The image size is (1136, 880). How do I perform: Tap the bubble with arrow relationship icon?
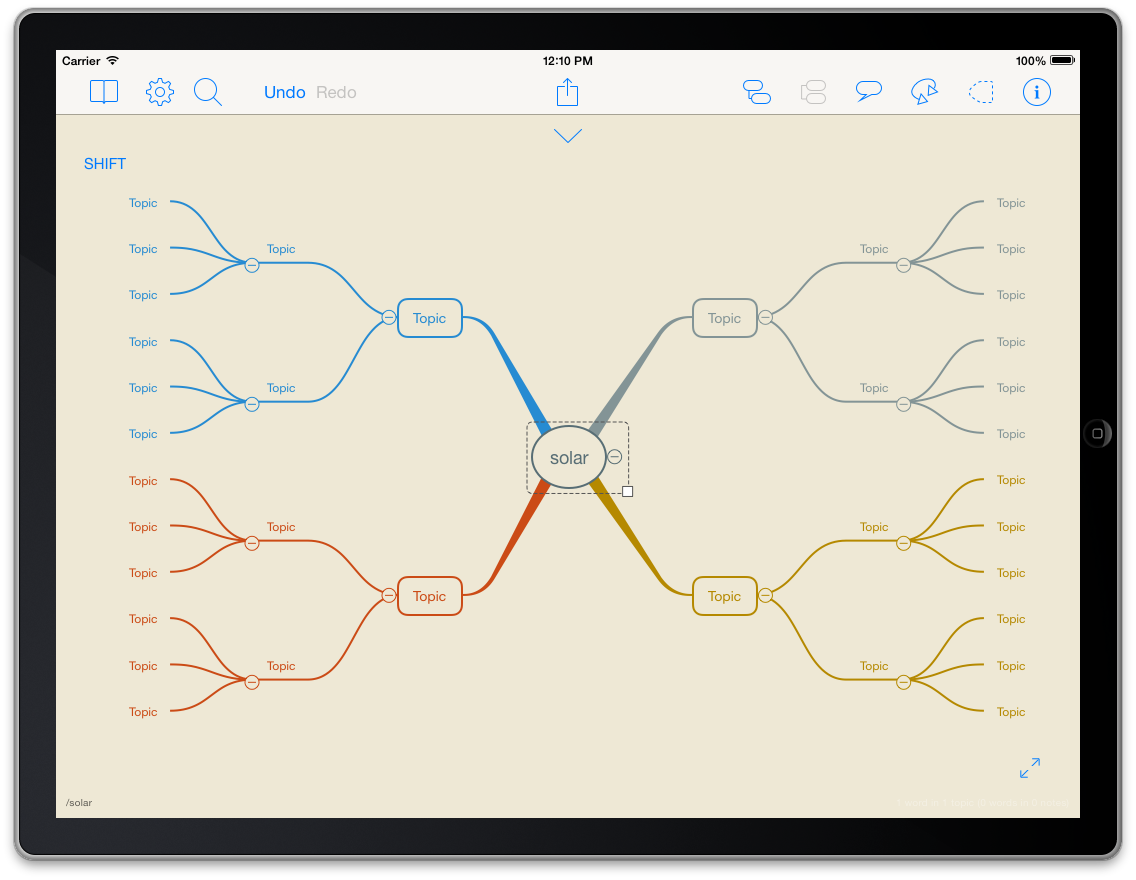tap(924, 92)
